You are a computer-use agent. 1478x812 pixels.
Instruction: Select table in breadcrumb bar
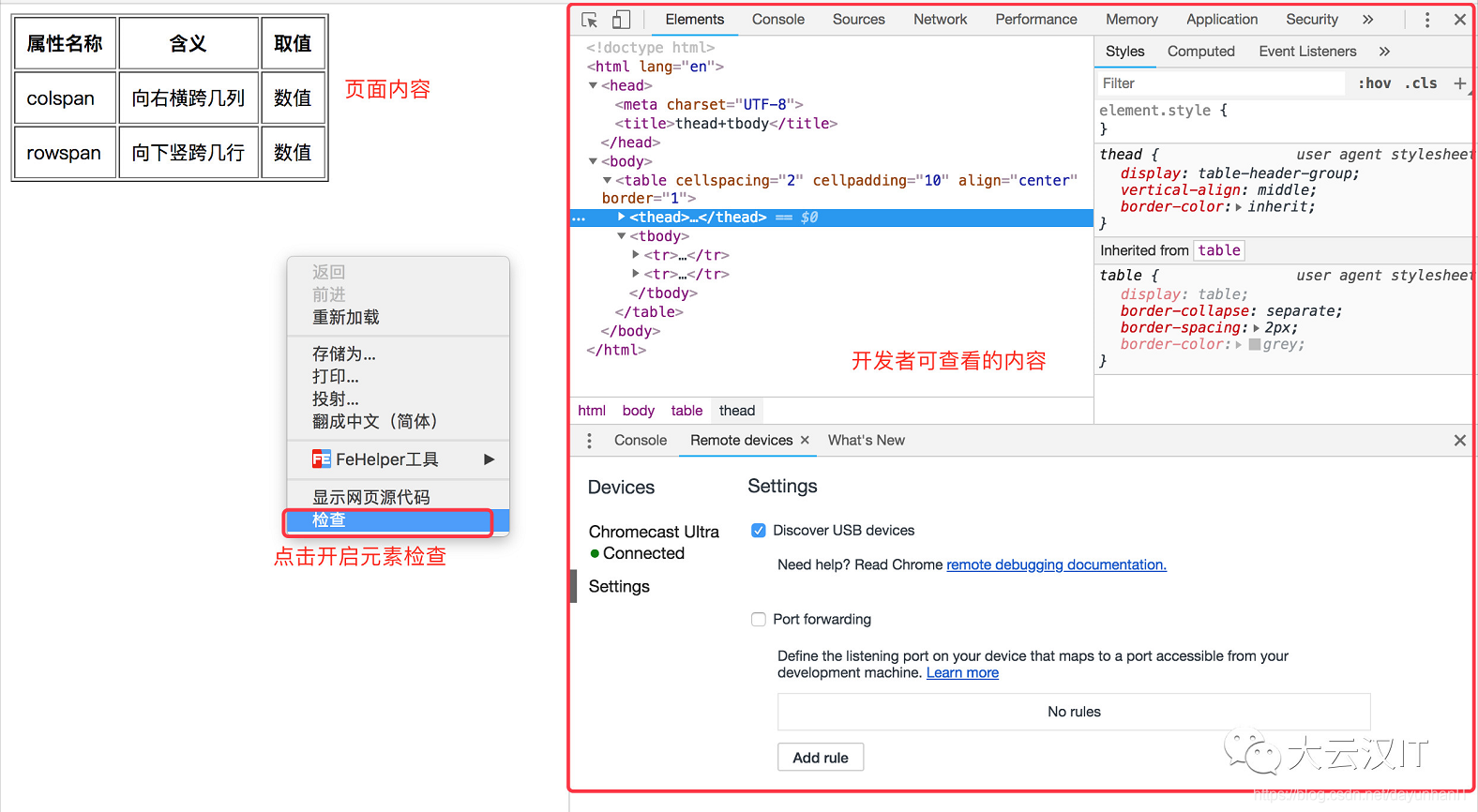[686, 411]
